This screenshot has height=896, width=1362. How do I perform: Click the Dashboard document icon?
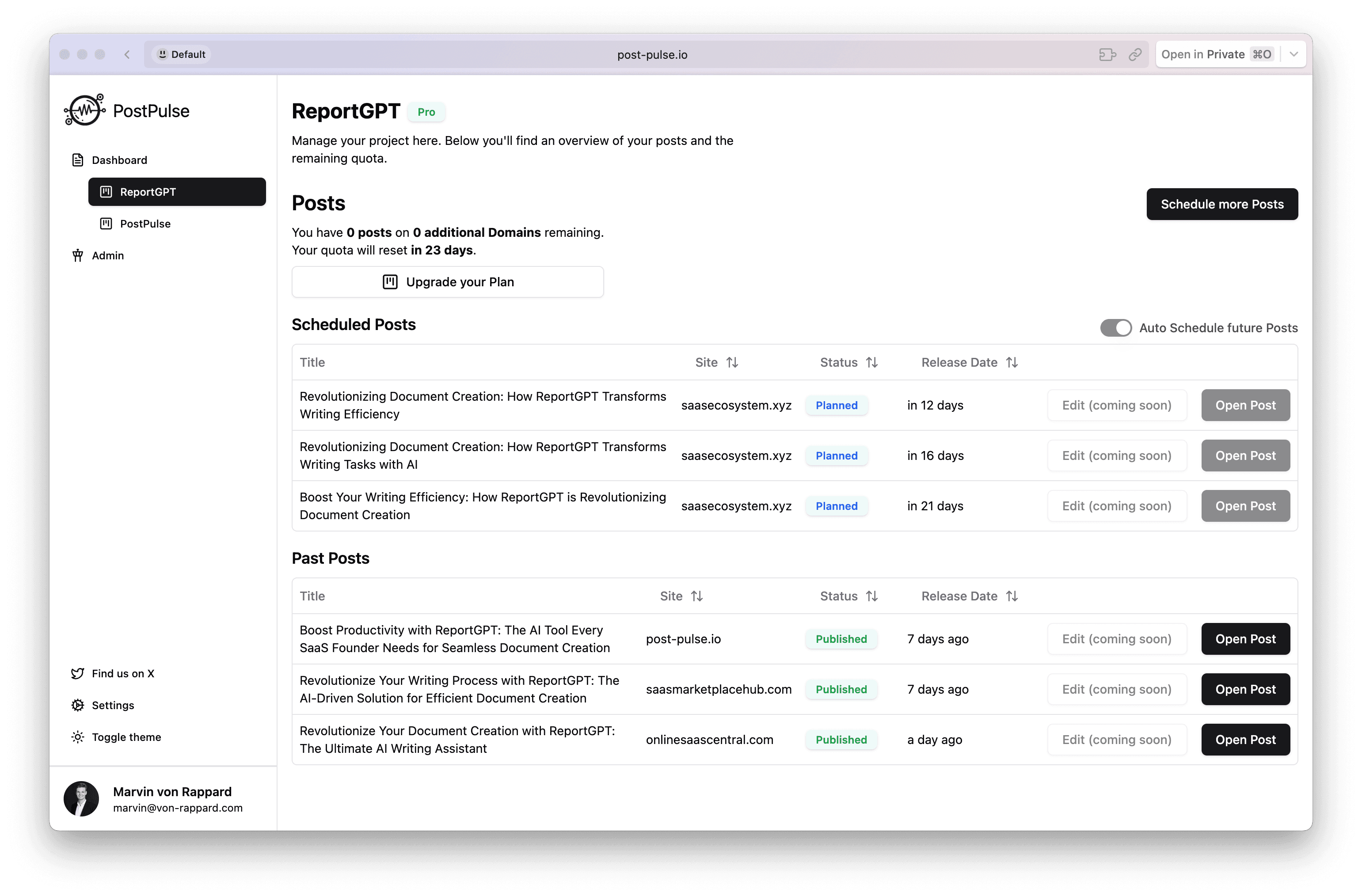[x=78, y=160]
